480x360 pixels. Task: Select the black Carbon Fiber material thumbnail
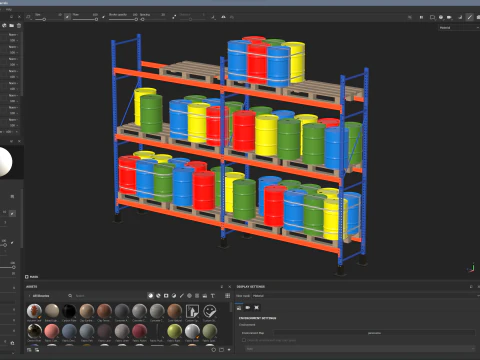point(69,311)
